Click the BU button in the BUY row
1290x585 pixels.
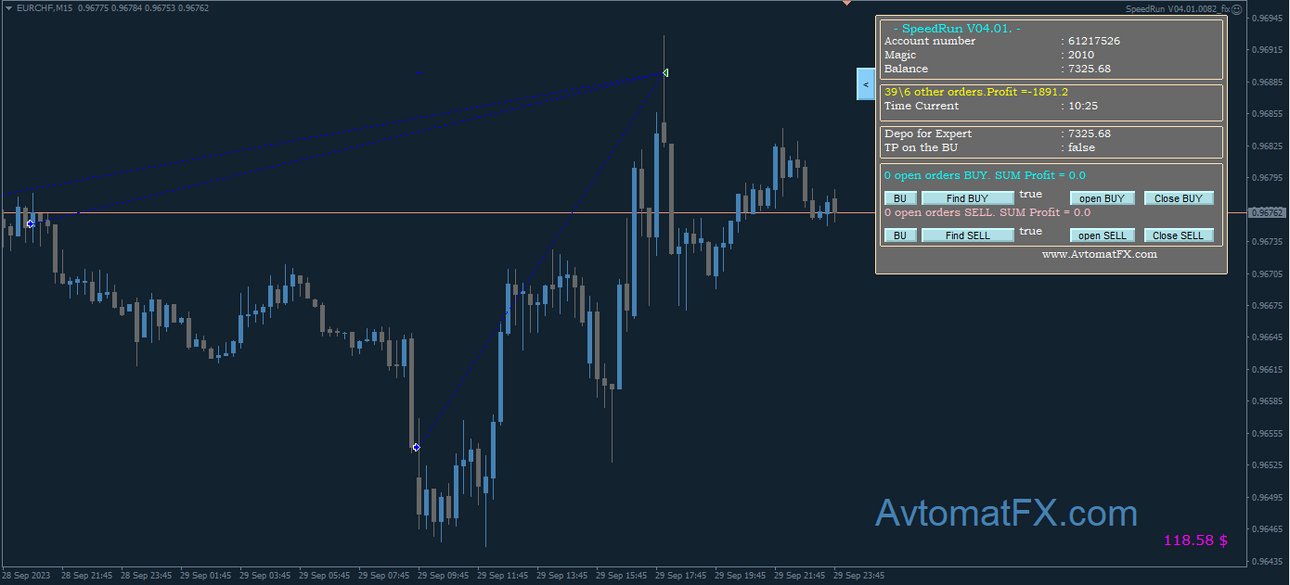click(x=900, y=198)
